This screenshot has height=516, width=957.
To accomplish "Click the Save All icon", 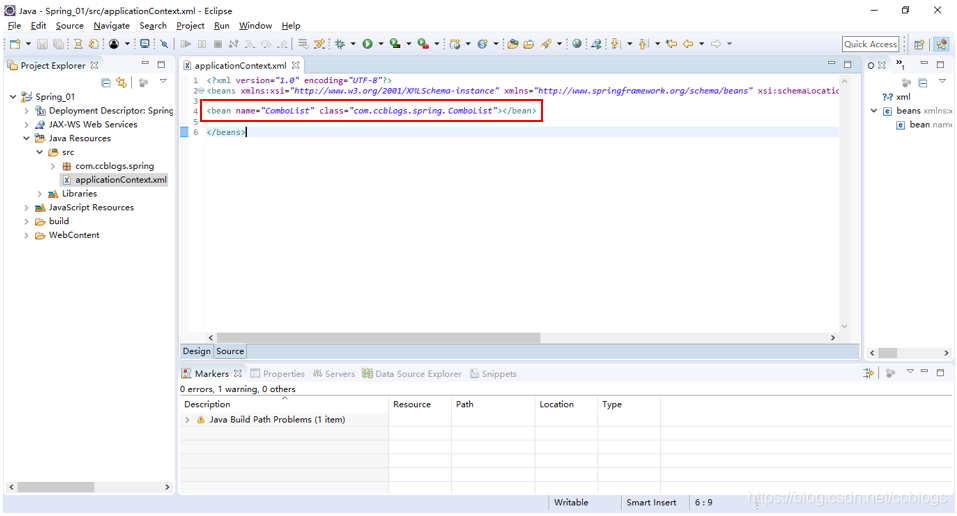I will [58, 44].
